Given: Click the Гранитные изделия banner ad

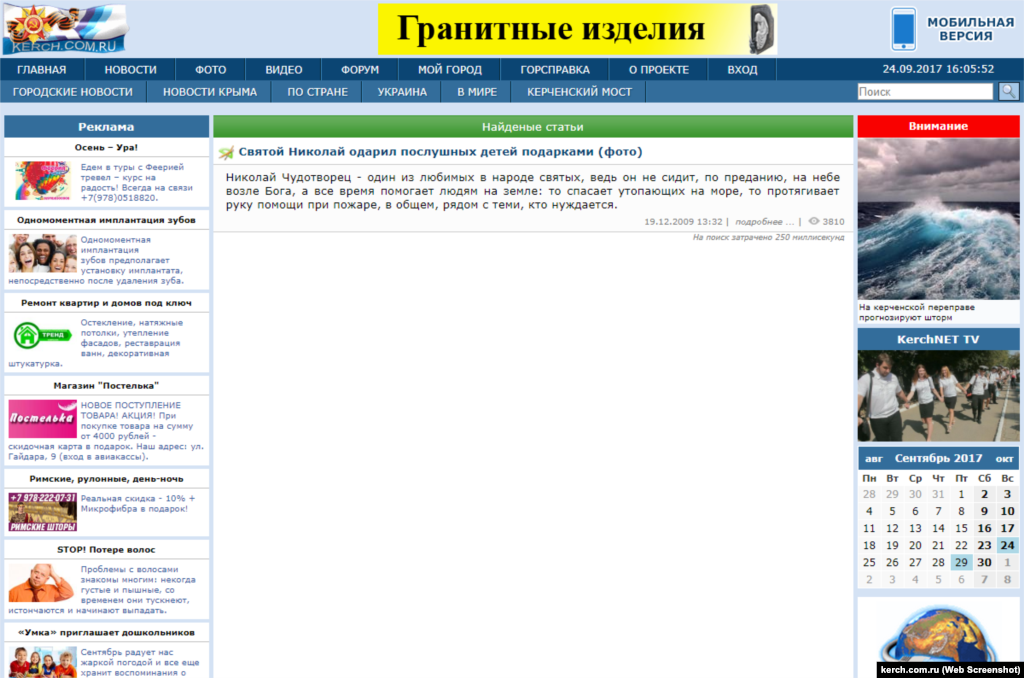Looking at the screenshot, I should coord(577,29).
